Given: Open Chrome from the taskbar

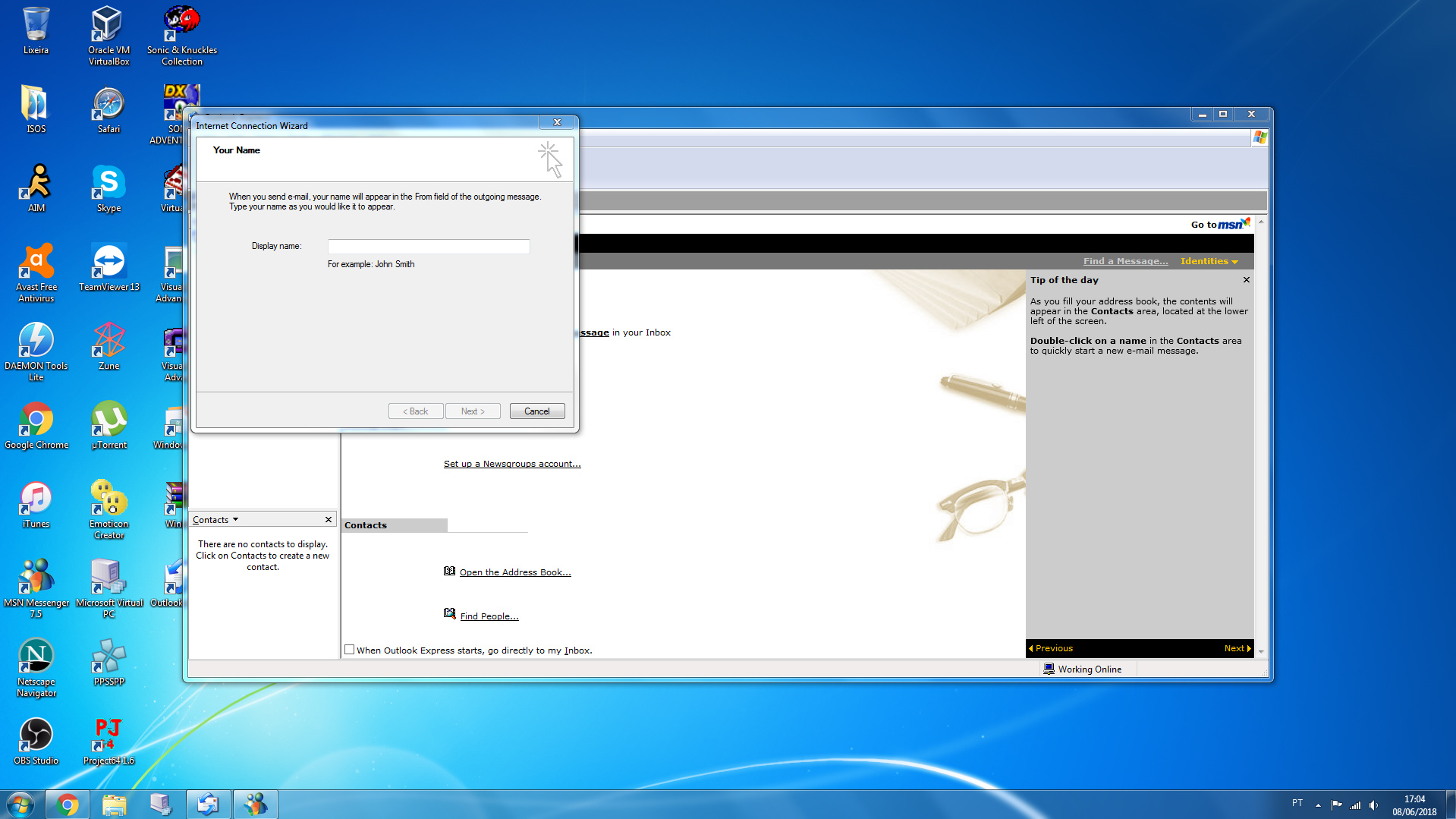Looking at the screenshot, I should tap(67, 805).
